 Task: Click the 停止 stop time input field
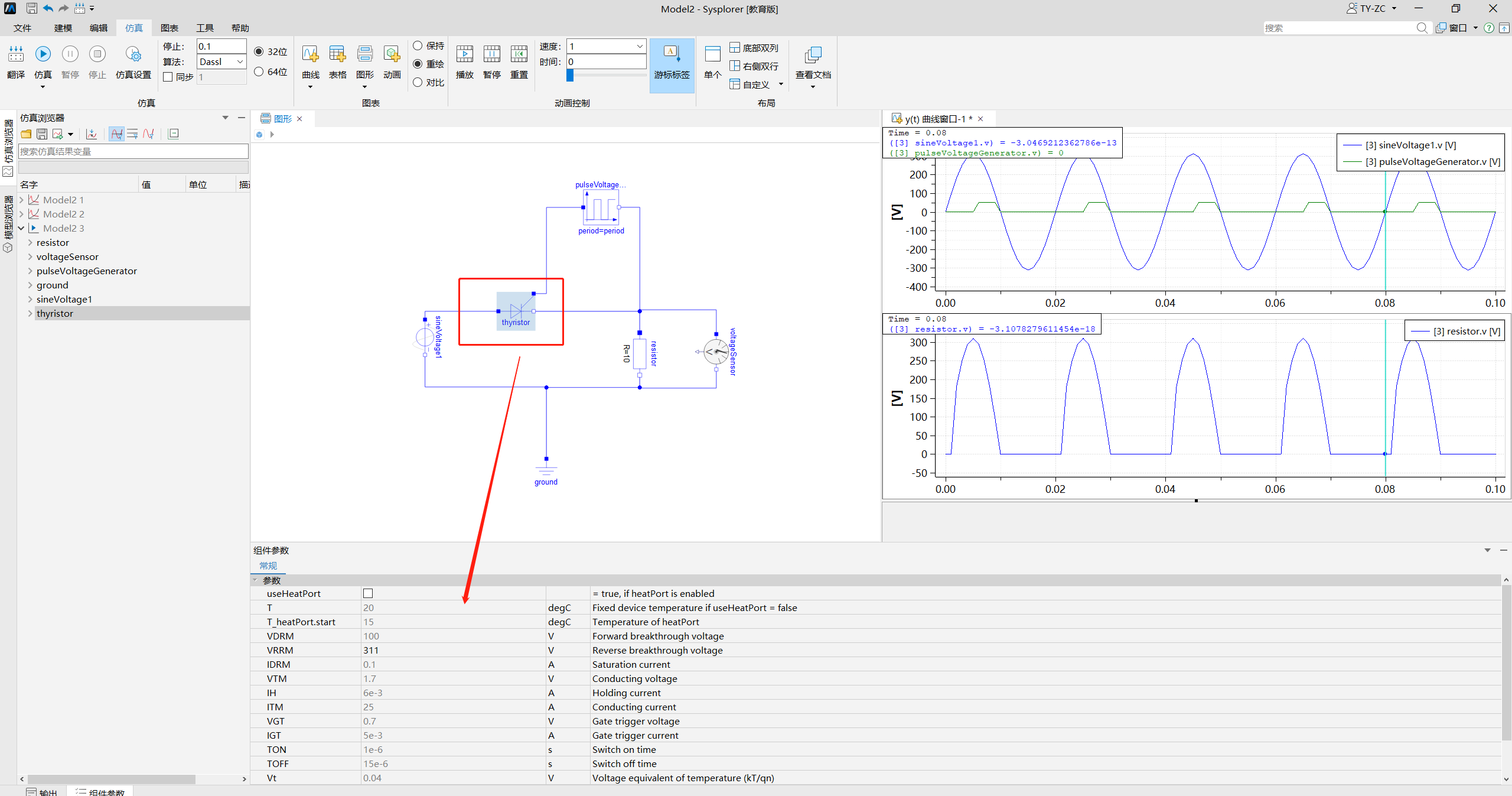tap(221, 46)
